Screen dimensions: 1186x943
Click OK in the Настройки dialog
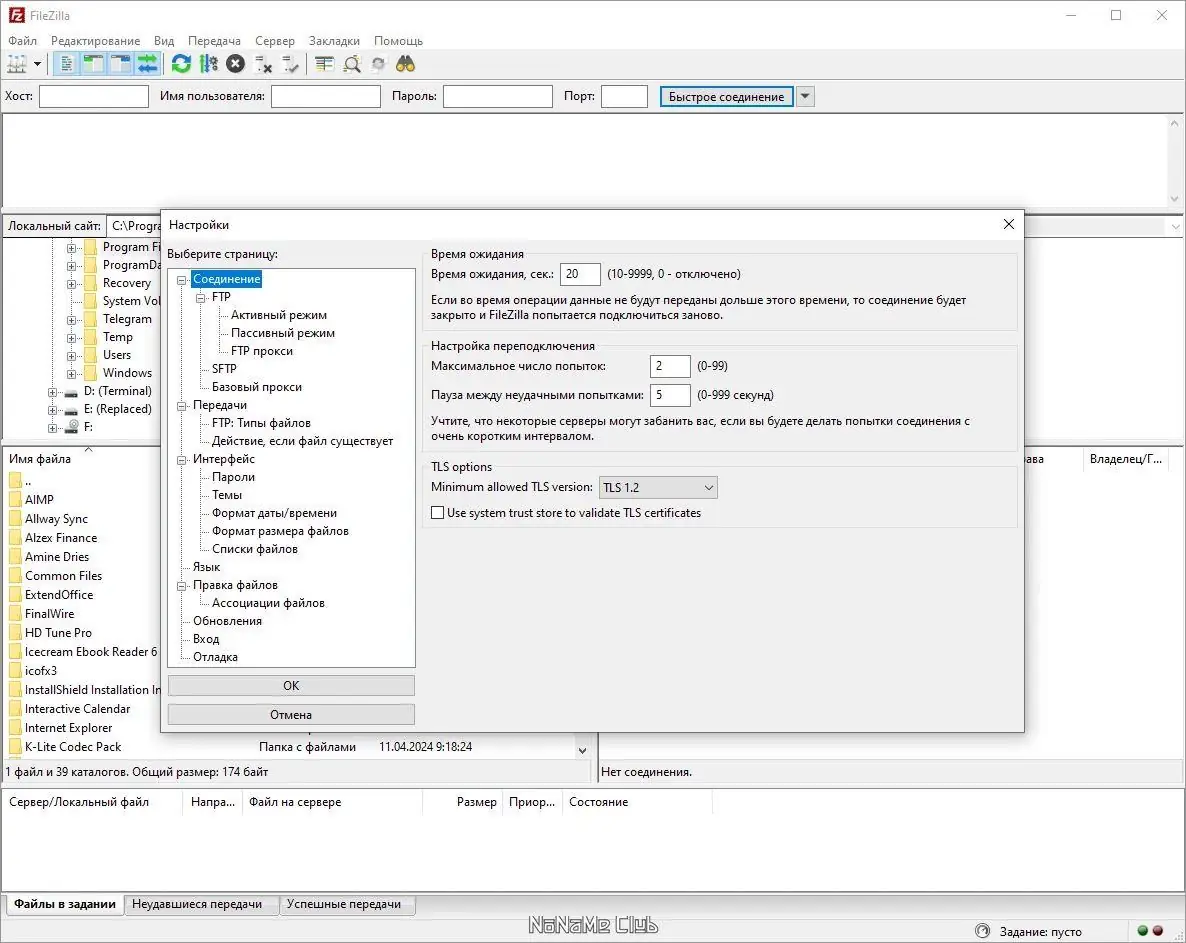291,686
